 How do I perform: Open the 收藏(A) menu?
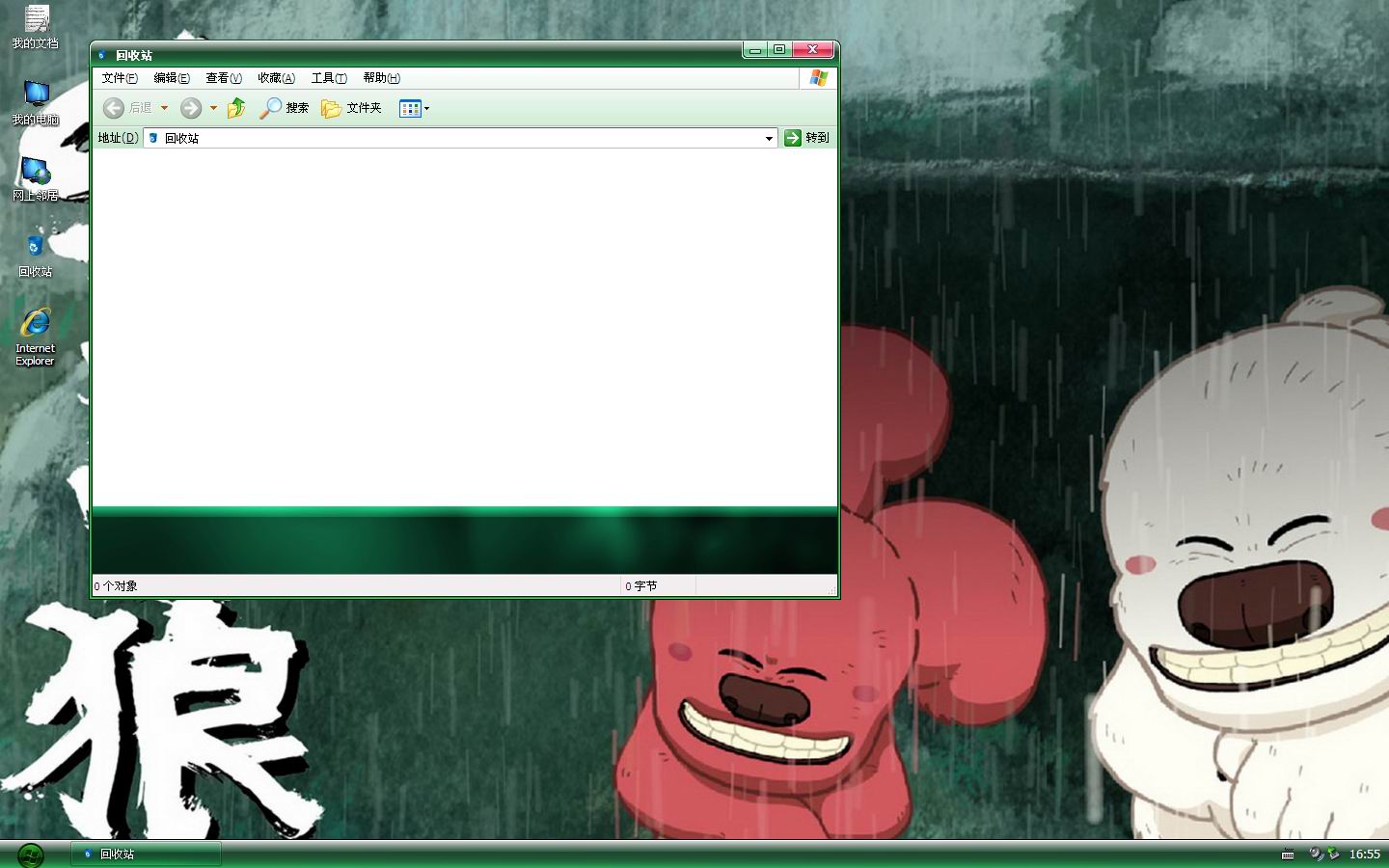(x=276, y=78)
